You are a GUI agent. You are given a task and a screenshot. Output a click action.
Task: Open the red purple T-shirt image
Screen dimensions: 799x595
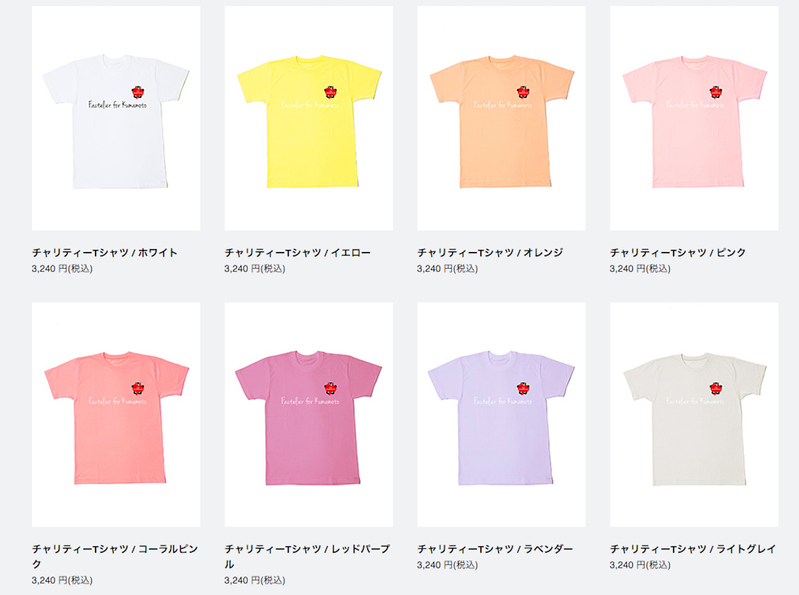(309, 415)
